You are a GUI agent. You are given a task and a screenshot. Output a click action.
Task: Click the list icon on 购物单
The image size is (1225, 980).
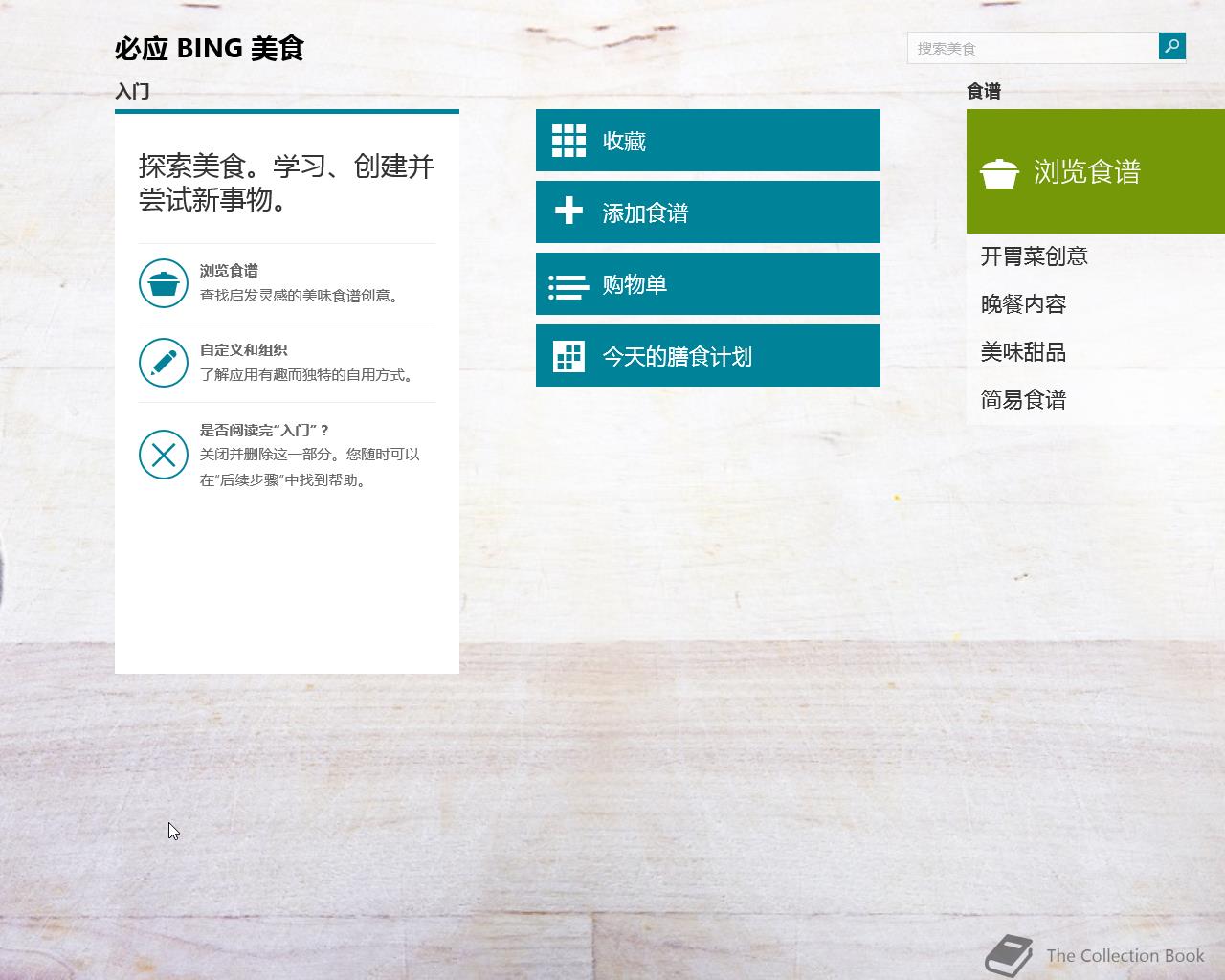(x=568, y=287)
